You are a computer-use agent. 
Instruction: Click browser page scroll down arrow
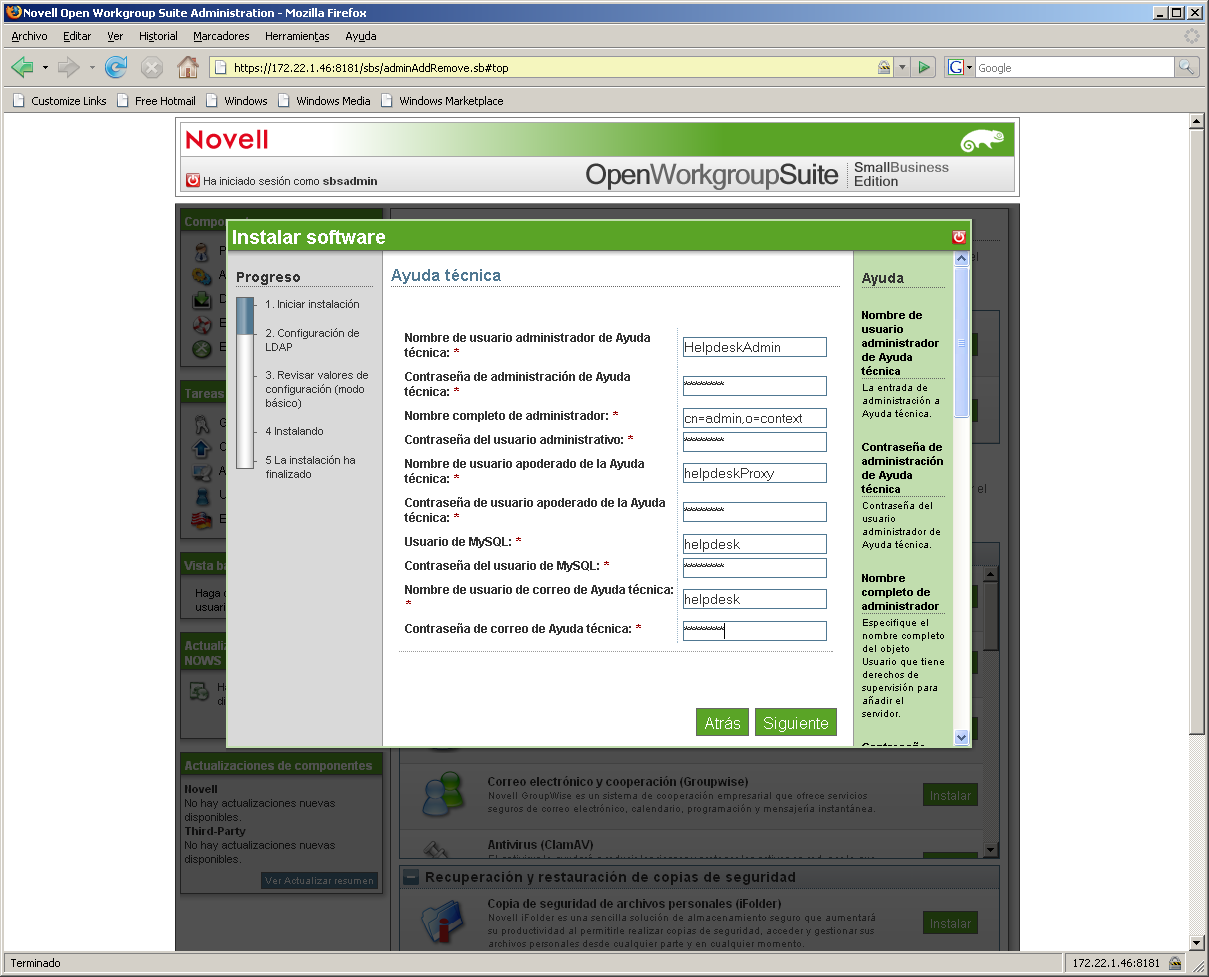pos(1196,942)
